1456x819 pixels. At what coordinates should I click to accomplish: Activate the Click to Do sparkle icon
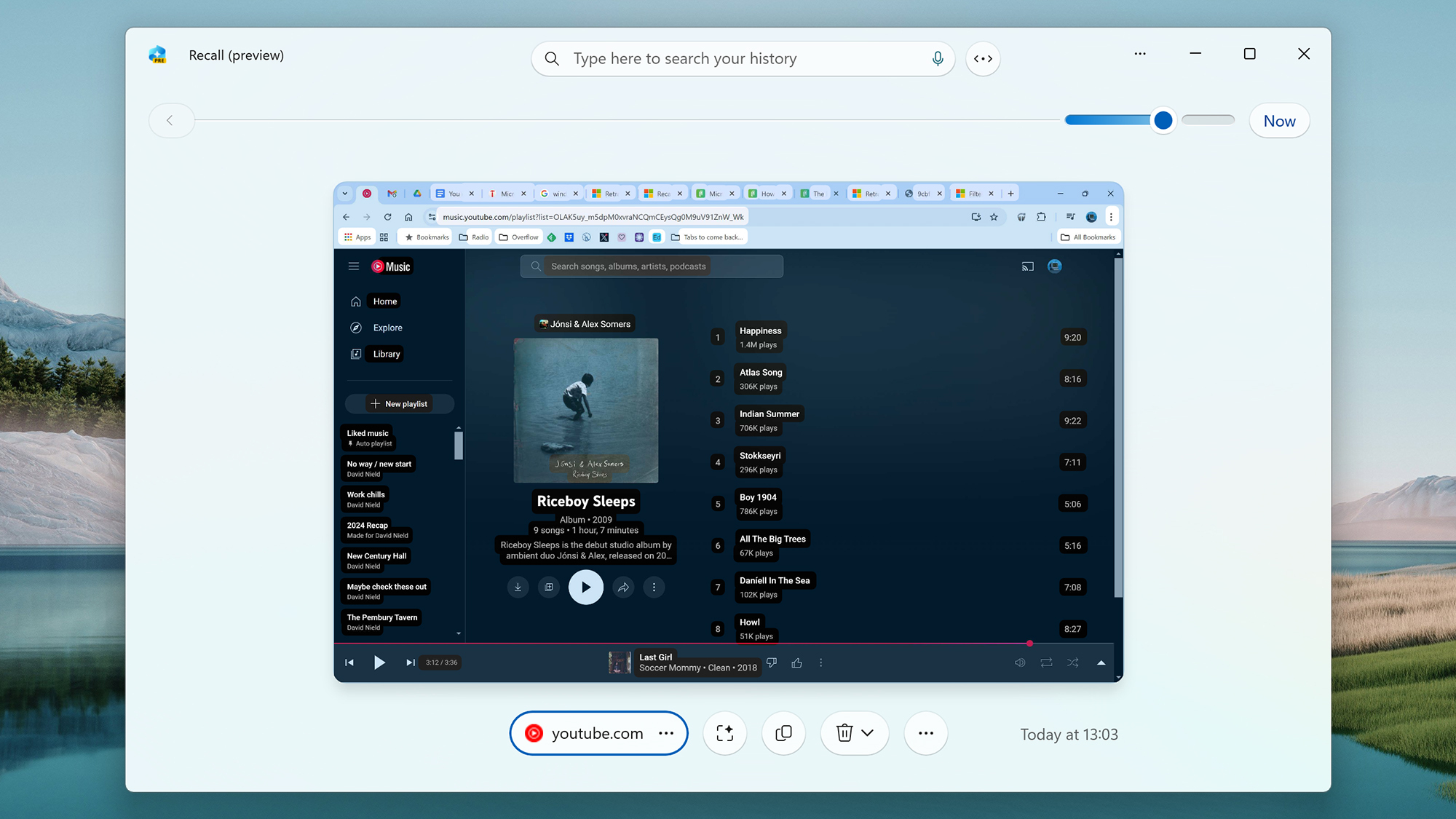(x=724, y=733)
